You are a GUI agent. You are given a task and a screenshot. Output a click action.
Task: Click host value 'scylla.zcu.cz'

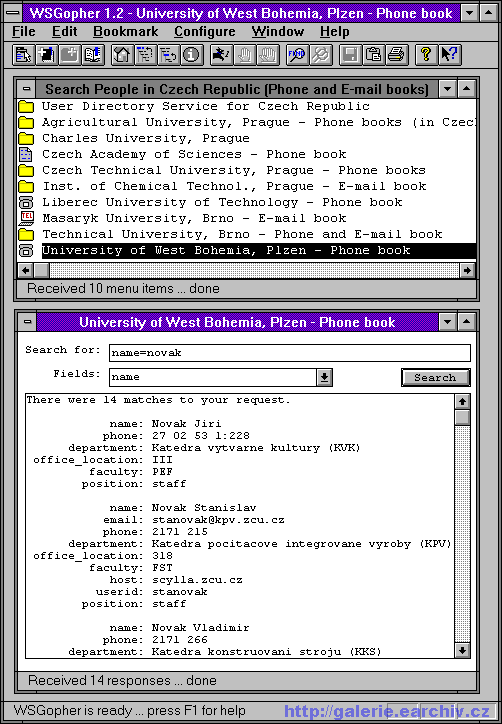tap(197, 580)
